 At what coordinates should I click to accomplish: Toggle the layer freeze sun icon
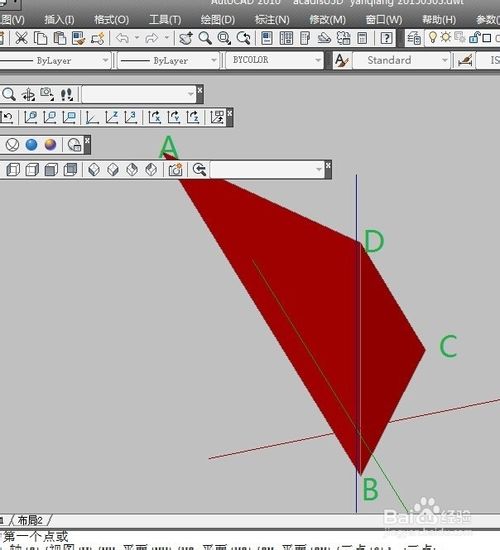[446, 37]
